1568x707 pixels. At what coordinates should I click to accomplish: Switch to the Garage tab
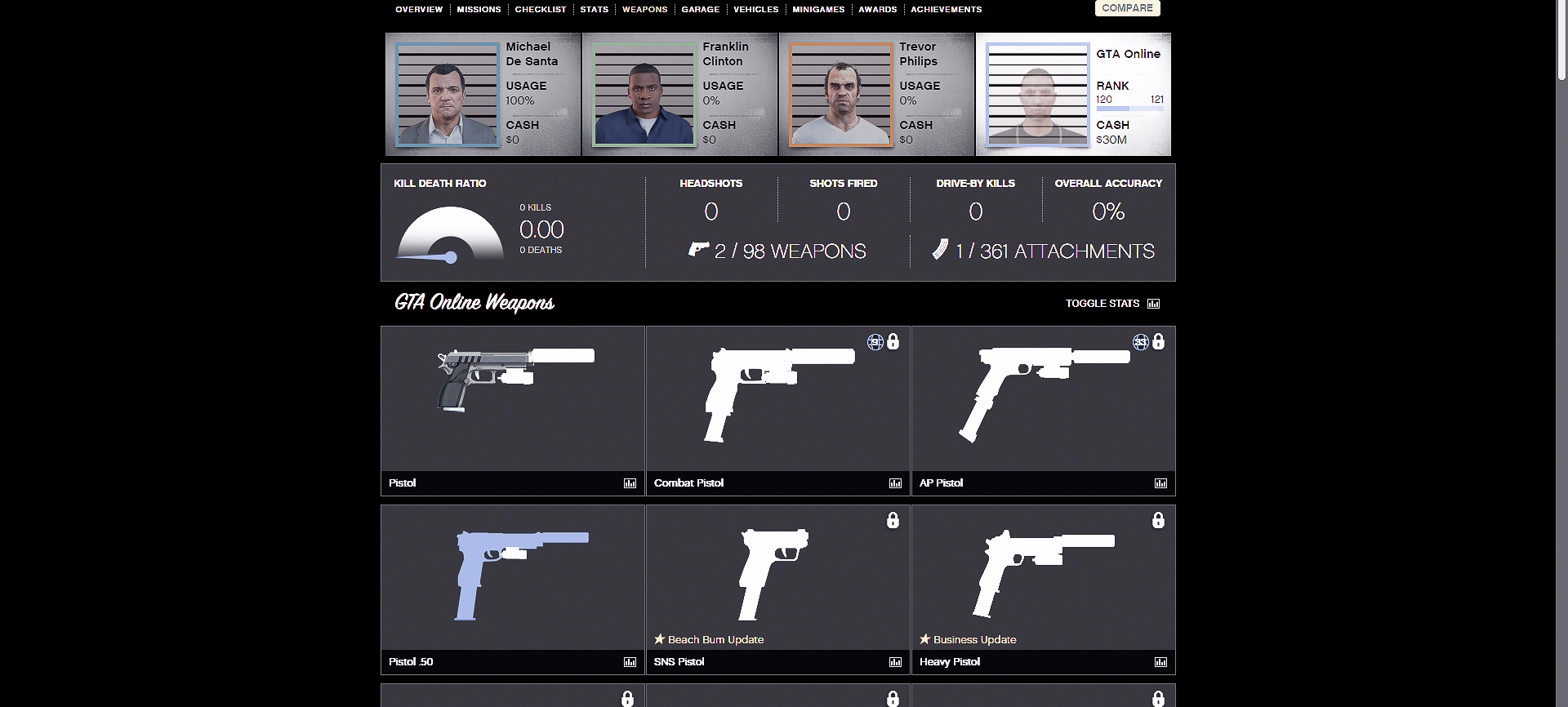[x=700, y=10]
